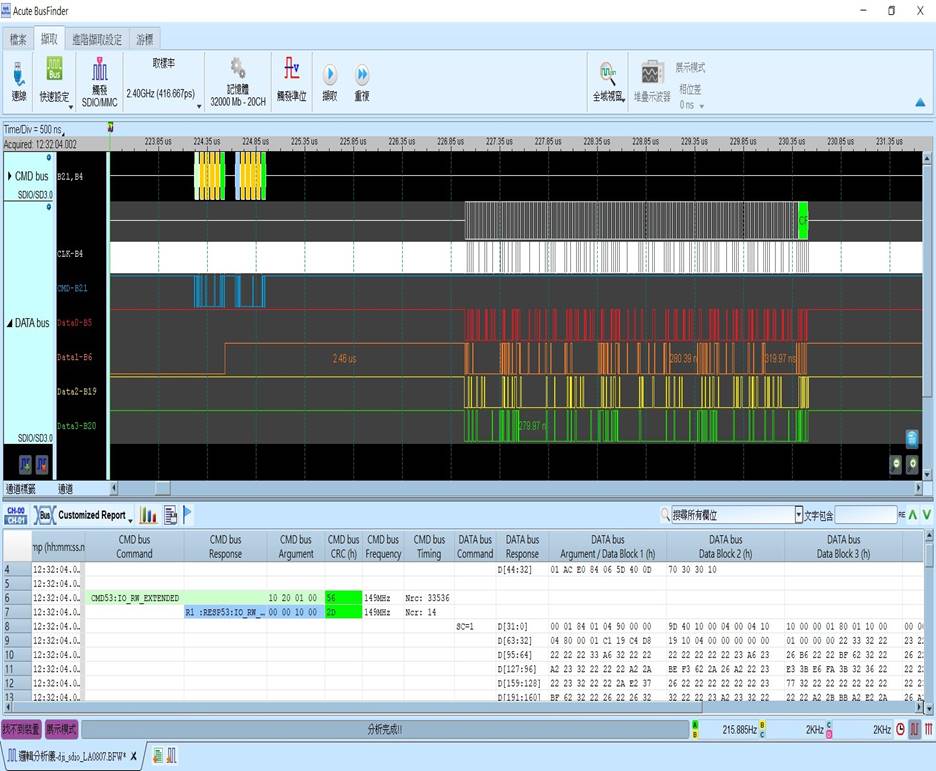The height and width of the screenshot is (771, 936).
Task: Collapse the DATA bus channel group
Action: pos(11,323)
